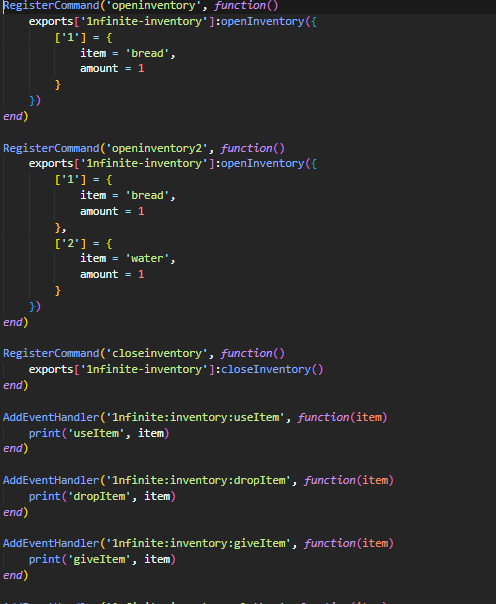Click the '1nfinite:inventory:giveItem' event name
The height and width of the screenshot is (604, 496).
point(198,543)
